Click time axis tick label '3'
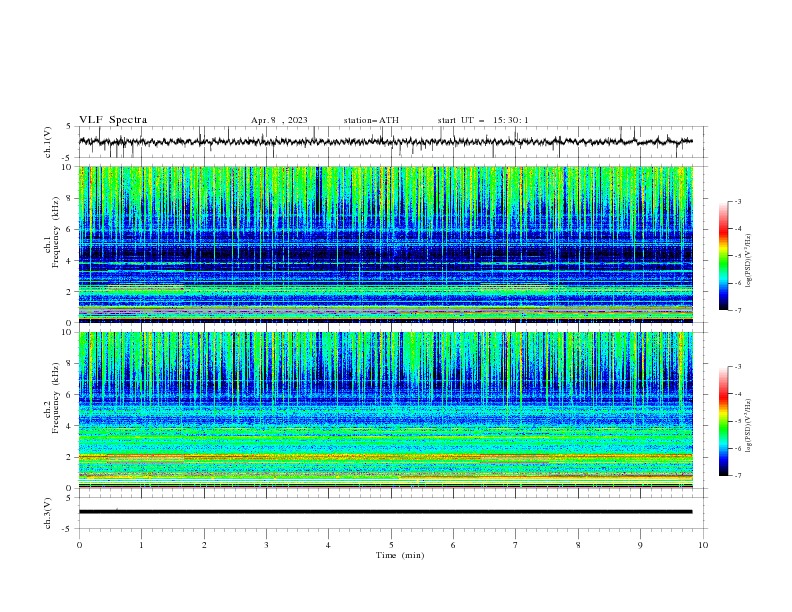The image size is (792, 612). point(266,545)
